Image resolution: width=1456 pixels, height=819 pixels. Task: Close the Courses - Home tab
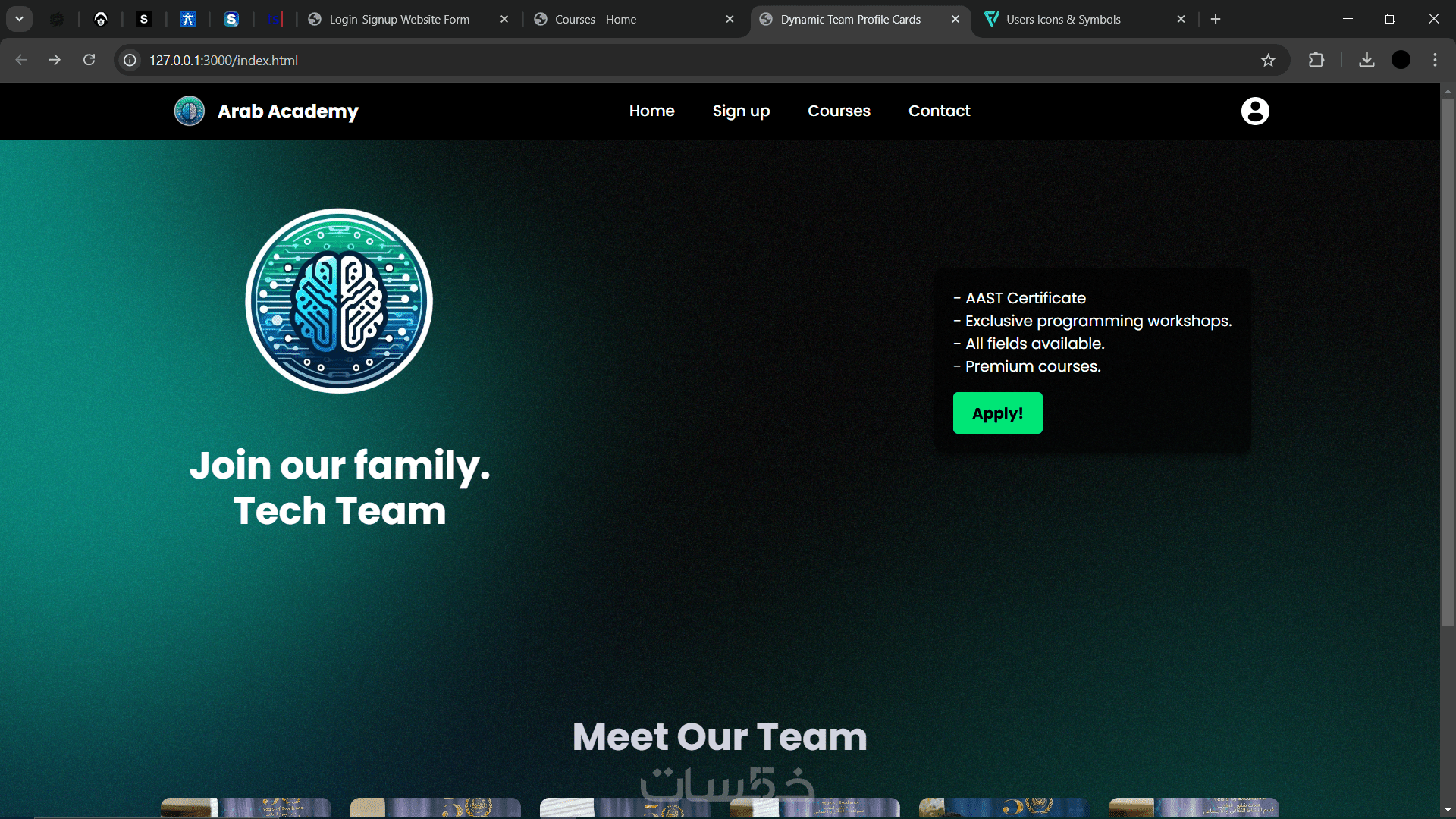[x=730, y=19]
